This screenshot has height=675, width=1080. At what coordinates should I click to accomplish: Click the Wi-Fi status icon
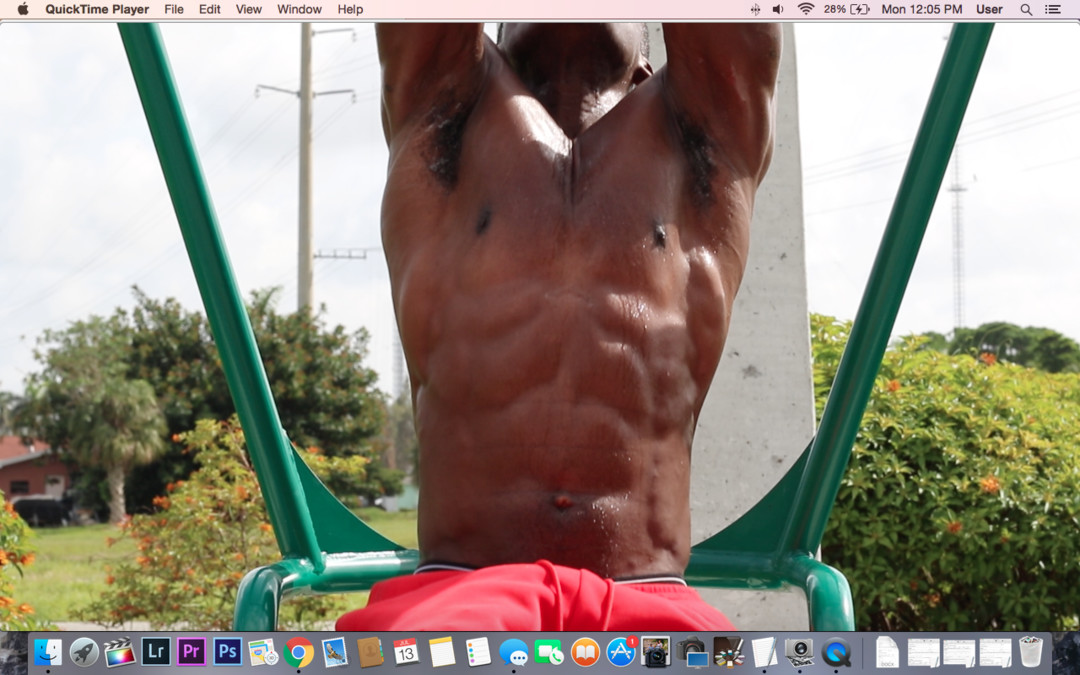805,9
